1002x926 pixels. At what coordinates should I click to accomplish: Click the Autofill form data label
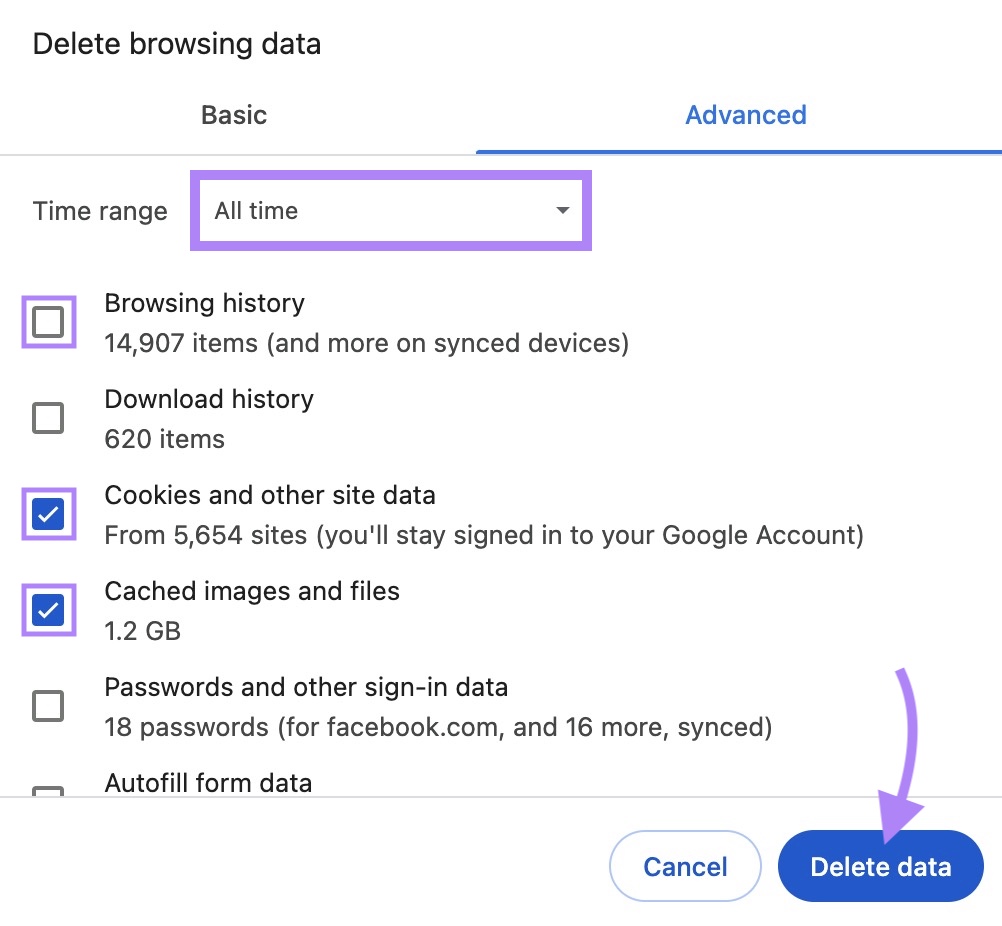[x=210, y=783]
